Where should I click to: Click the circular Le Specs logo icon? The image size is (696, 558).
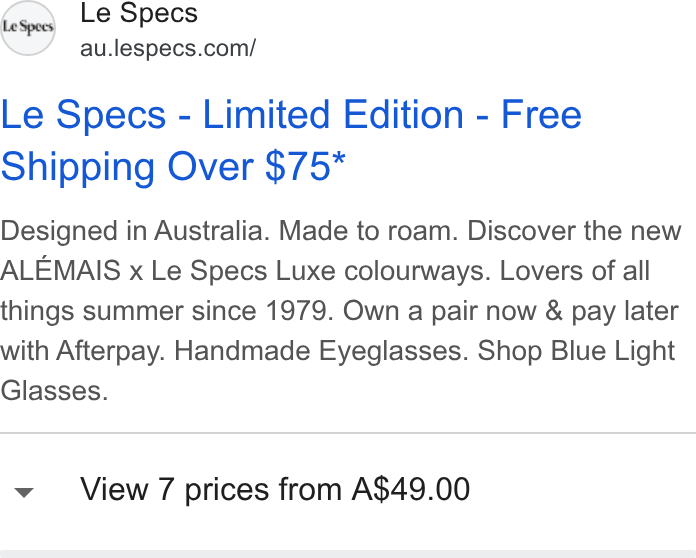click(28, 28)
